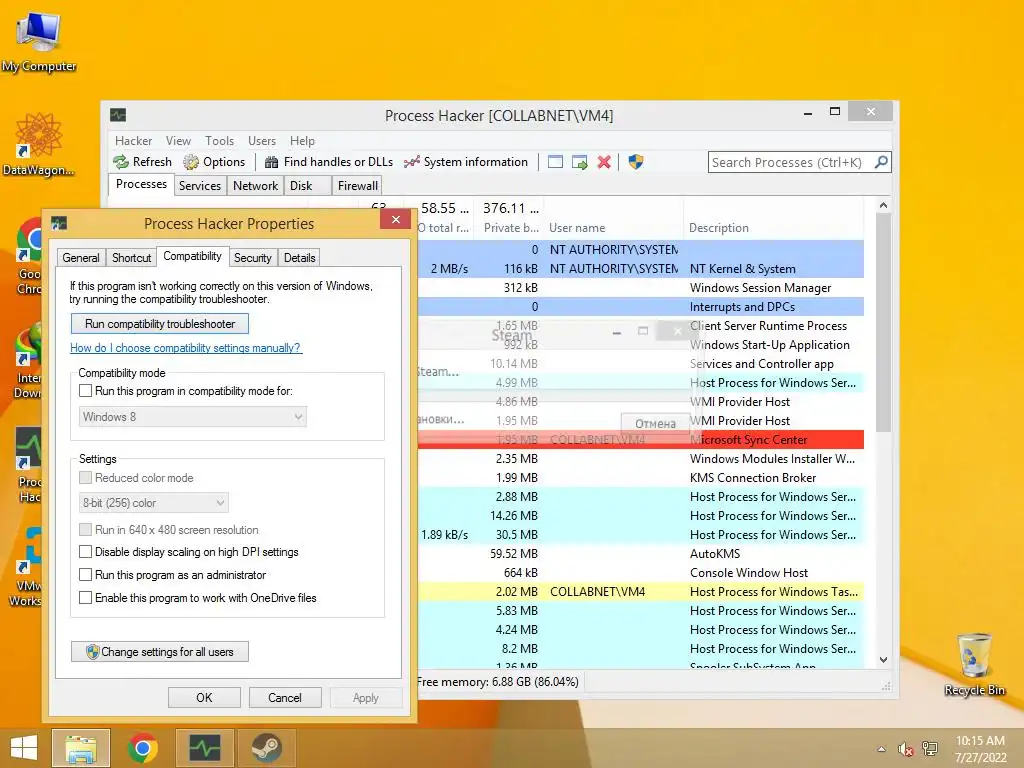The width and height of the screenshot is (1024, 768).
Task: Open the 8-bit (256) color dropdown
Action: 153,503
